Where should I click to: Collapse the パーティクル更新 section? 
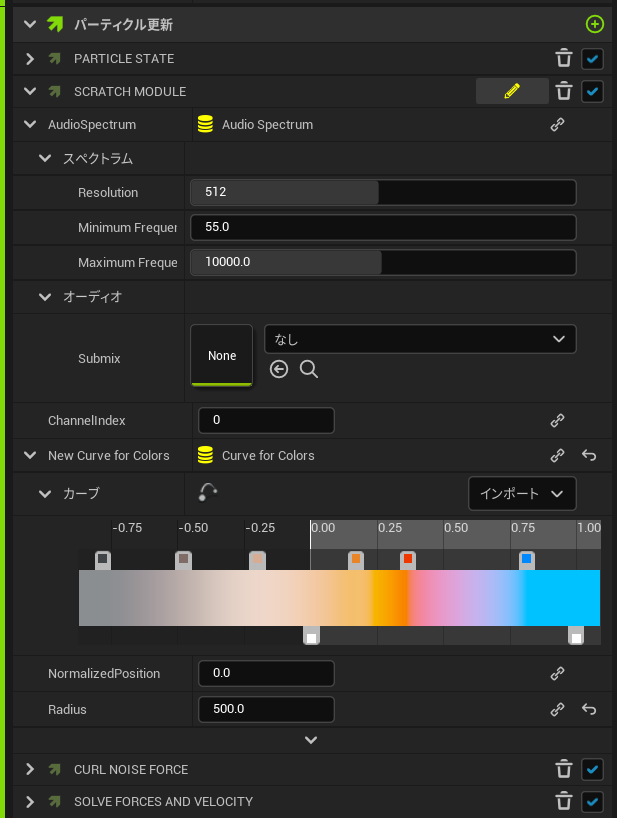(x=30, y=24)
